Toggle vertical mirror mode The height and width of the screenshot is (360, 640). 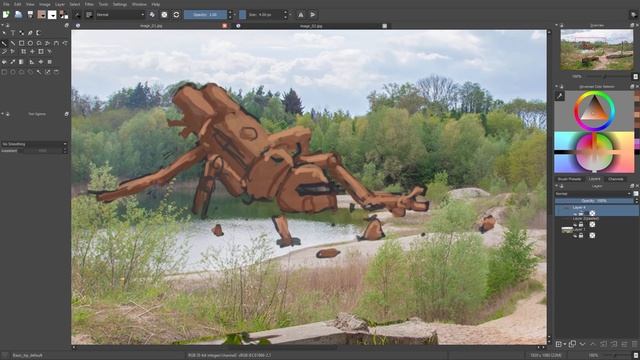coord(313,14)
